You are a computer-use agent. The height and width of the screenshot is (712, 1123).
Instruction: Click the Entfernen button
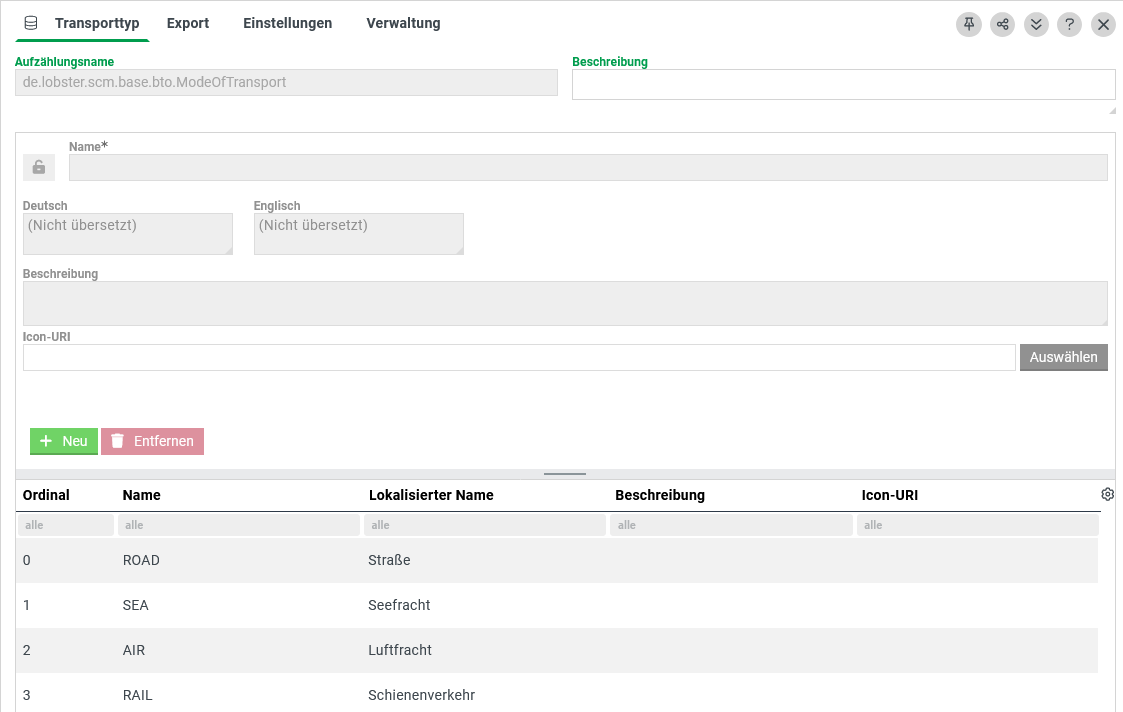[152, 441]
